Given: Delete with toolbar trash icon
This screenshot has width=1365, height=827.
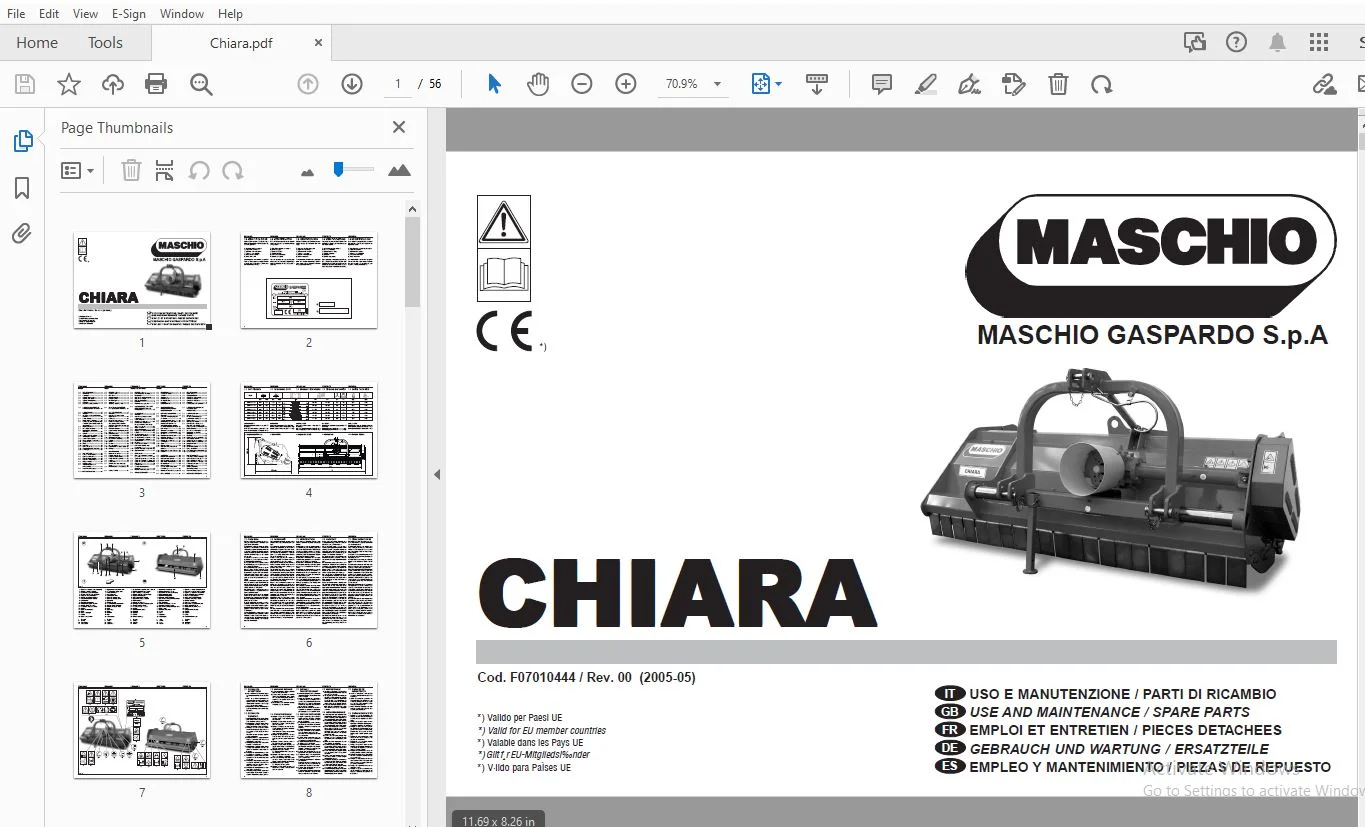Looking at the screenshot, I should pos(1058,85).
